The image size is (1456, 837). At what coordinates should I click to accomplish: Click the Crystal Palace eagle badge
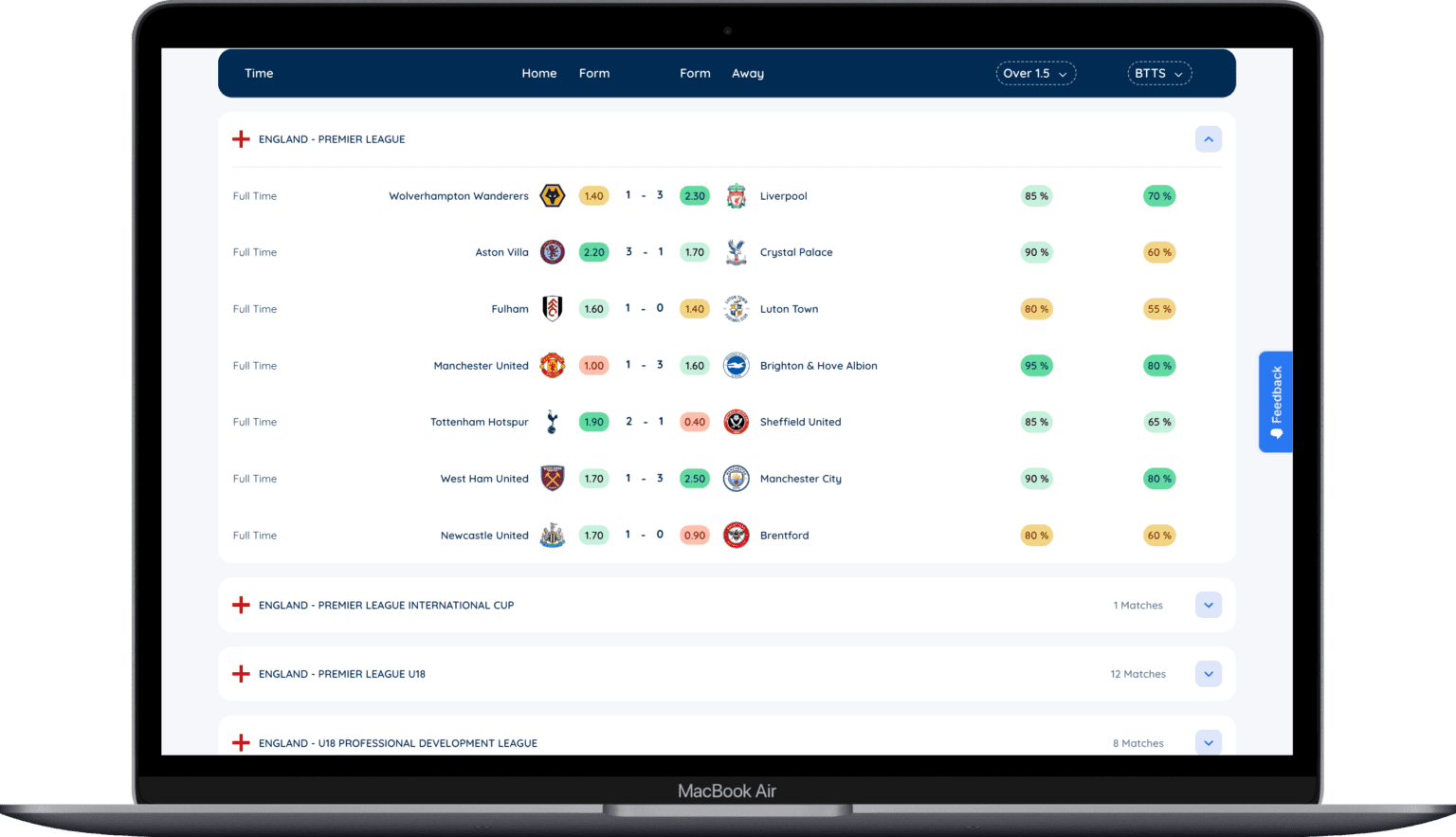coord(737,252)
